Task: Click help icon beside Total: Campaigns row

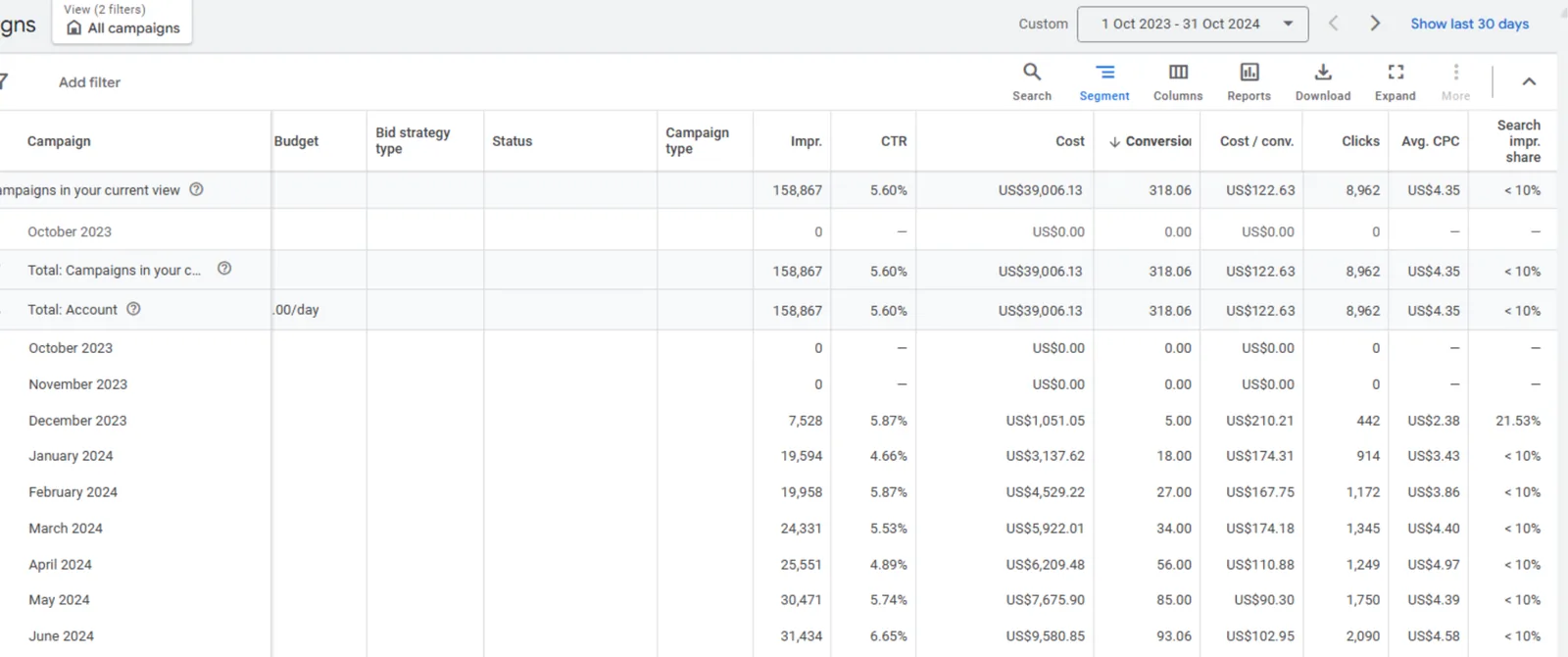Action: click(224, 269)
